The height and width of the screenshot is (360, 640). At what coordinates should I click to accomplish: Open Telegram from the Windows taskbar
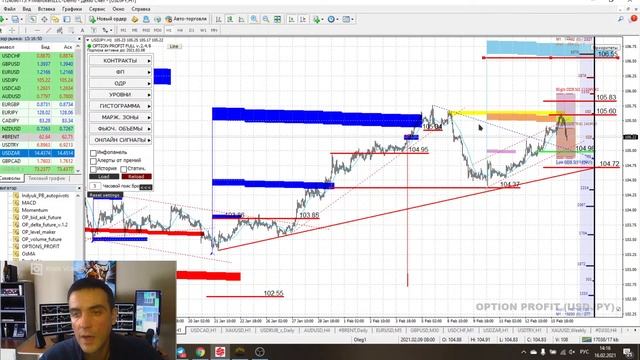coord(182,352)
